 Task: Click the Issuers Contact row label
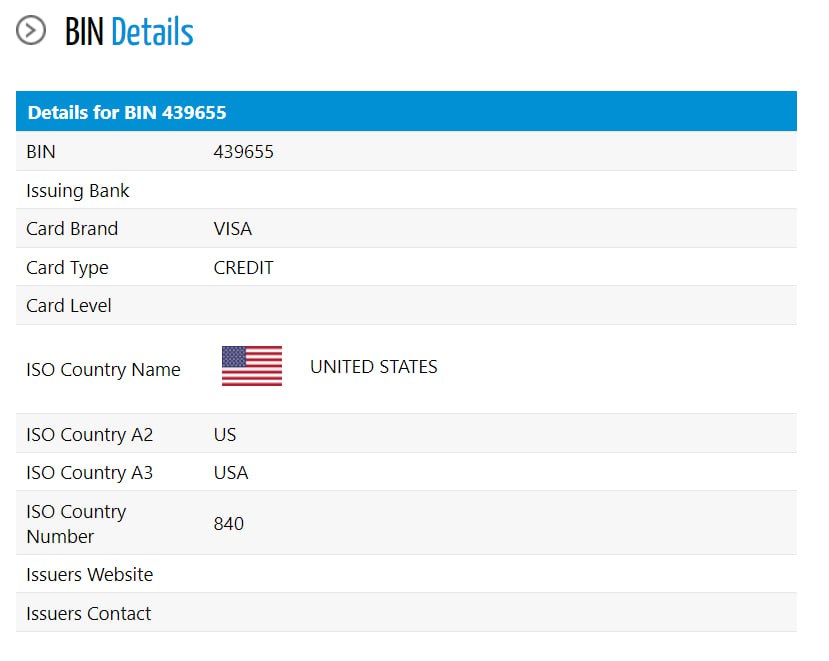click(x=89, y=614)
